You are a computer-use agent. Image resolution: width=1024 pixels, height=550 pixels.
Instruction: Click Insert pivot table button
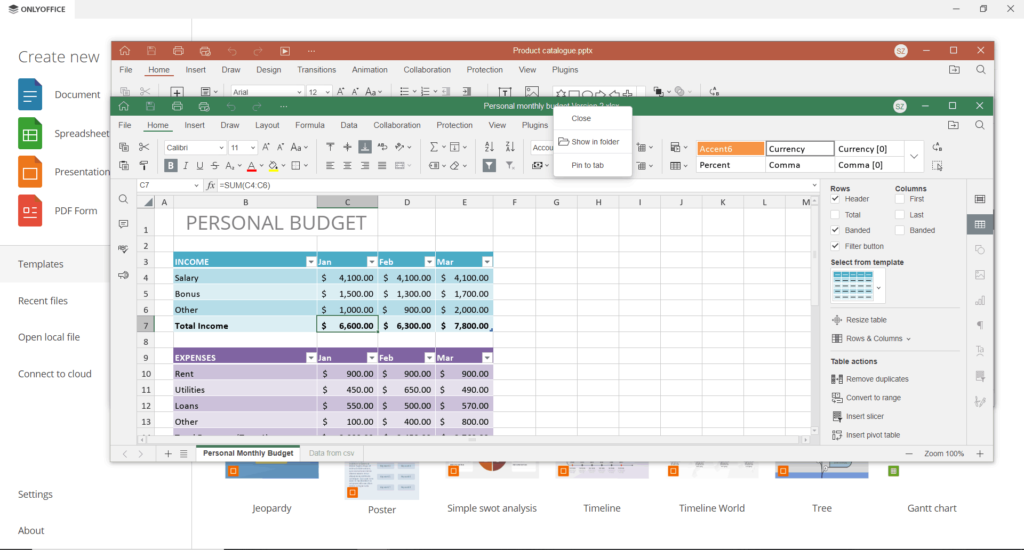(x=872, y=435)
